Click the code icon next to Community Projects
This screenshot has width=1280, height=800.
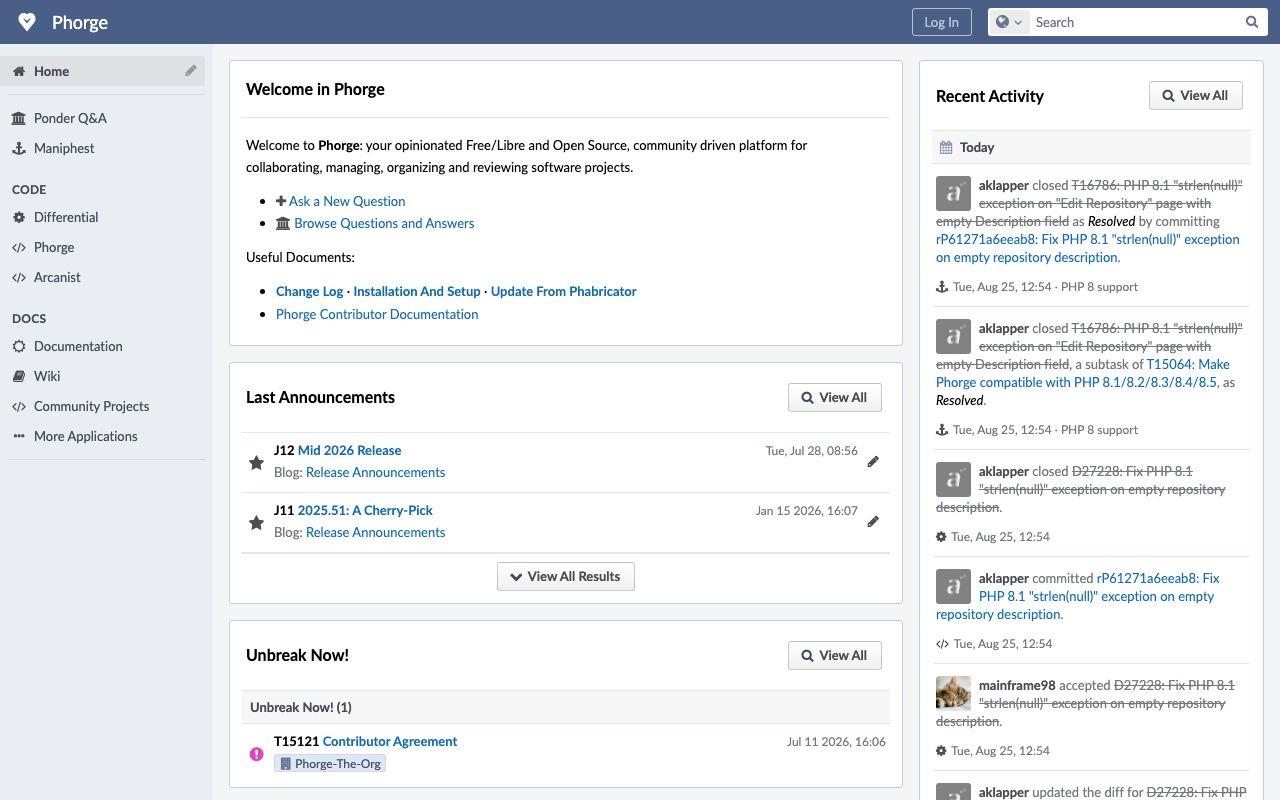pyautogui.click(x=19, y=406)
